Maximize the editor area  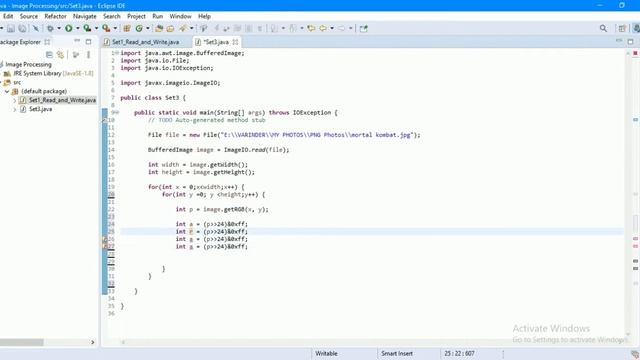(631, 41)
